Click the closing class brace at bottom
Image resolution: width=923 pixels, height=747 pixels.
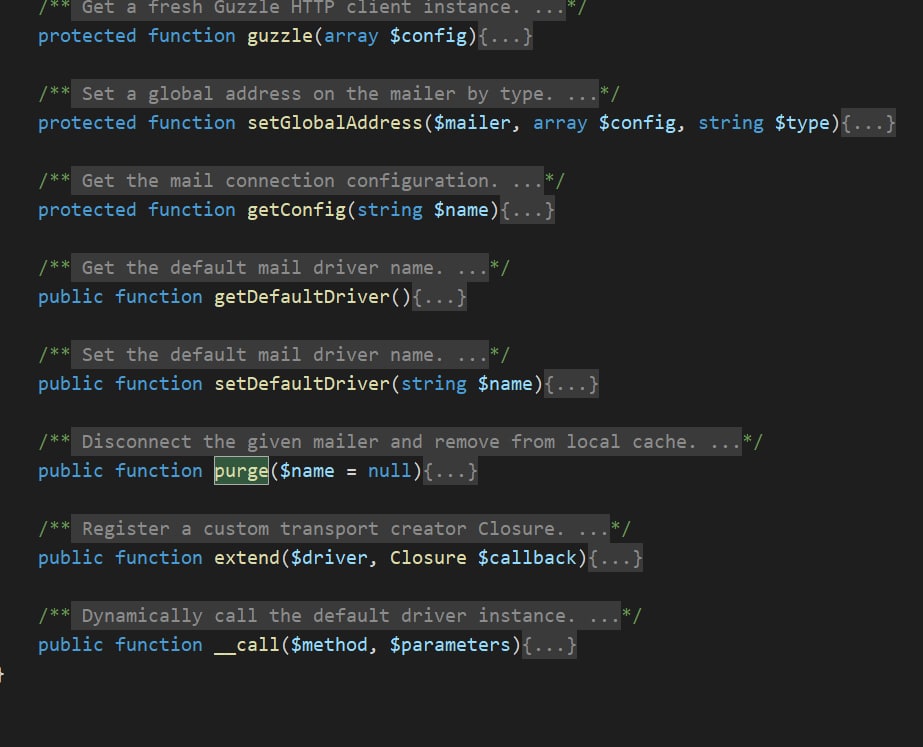click(x=2, y=675)
